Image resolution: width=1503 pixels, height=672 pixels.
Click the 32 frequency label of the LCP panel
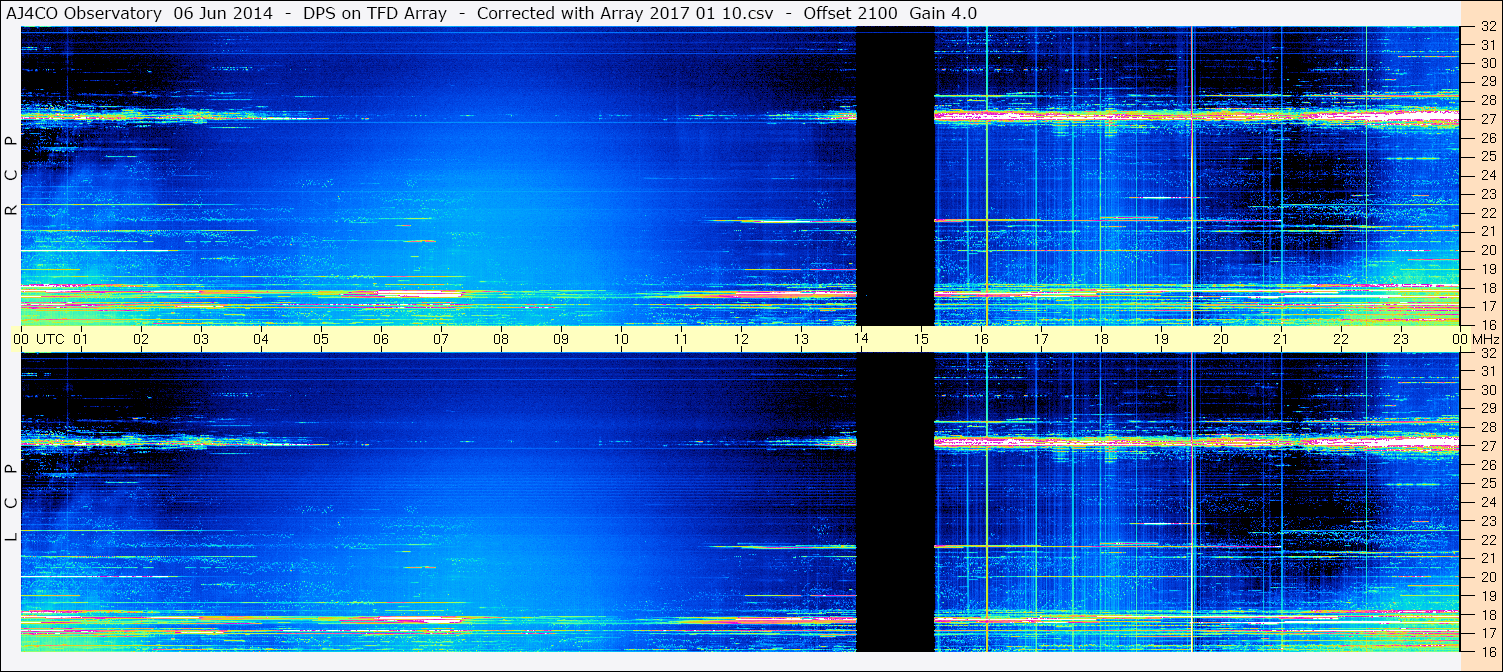1487,353
